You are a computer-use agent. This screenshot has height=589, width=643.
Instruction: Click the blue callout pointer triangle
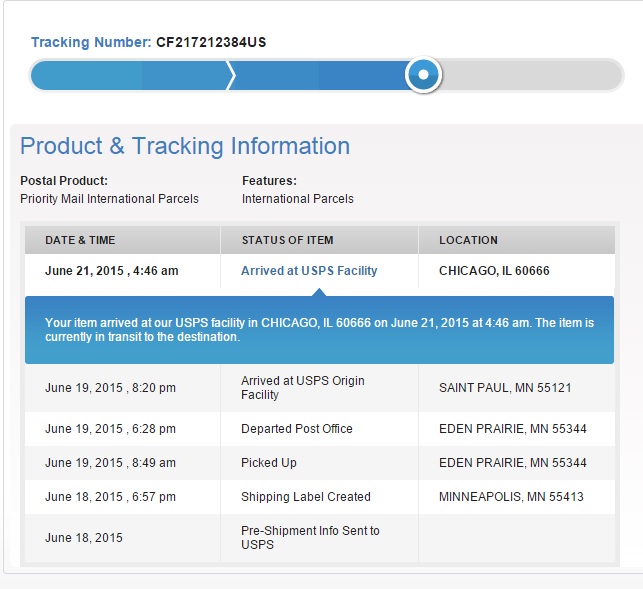[319, 292]
